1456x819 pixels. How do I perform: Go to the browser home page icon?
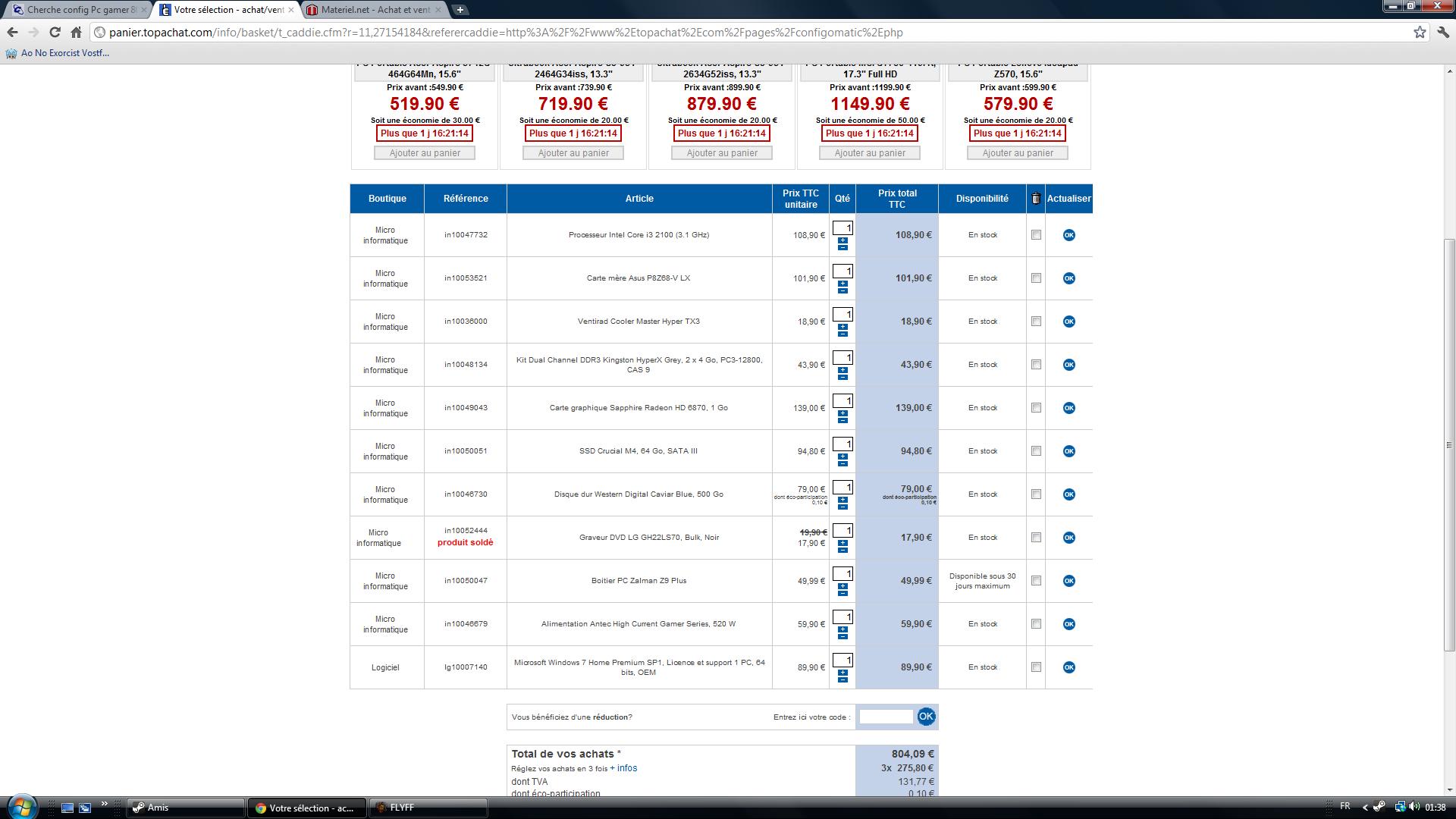click(76, 32)
